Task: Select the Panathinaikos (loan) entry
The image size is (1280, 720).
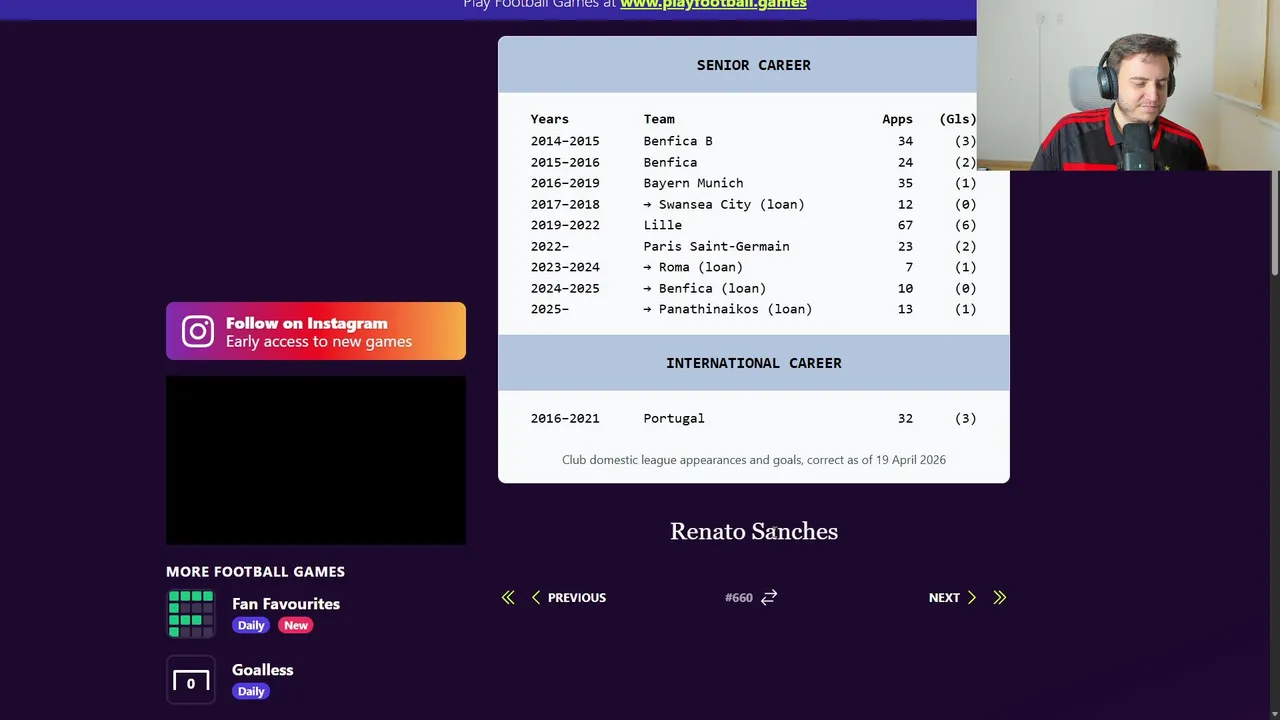Action: click(x=728, y=309)
